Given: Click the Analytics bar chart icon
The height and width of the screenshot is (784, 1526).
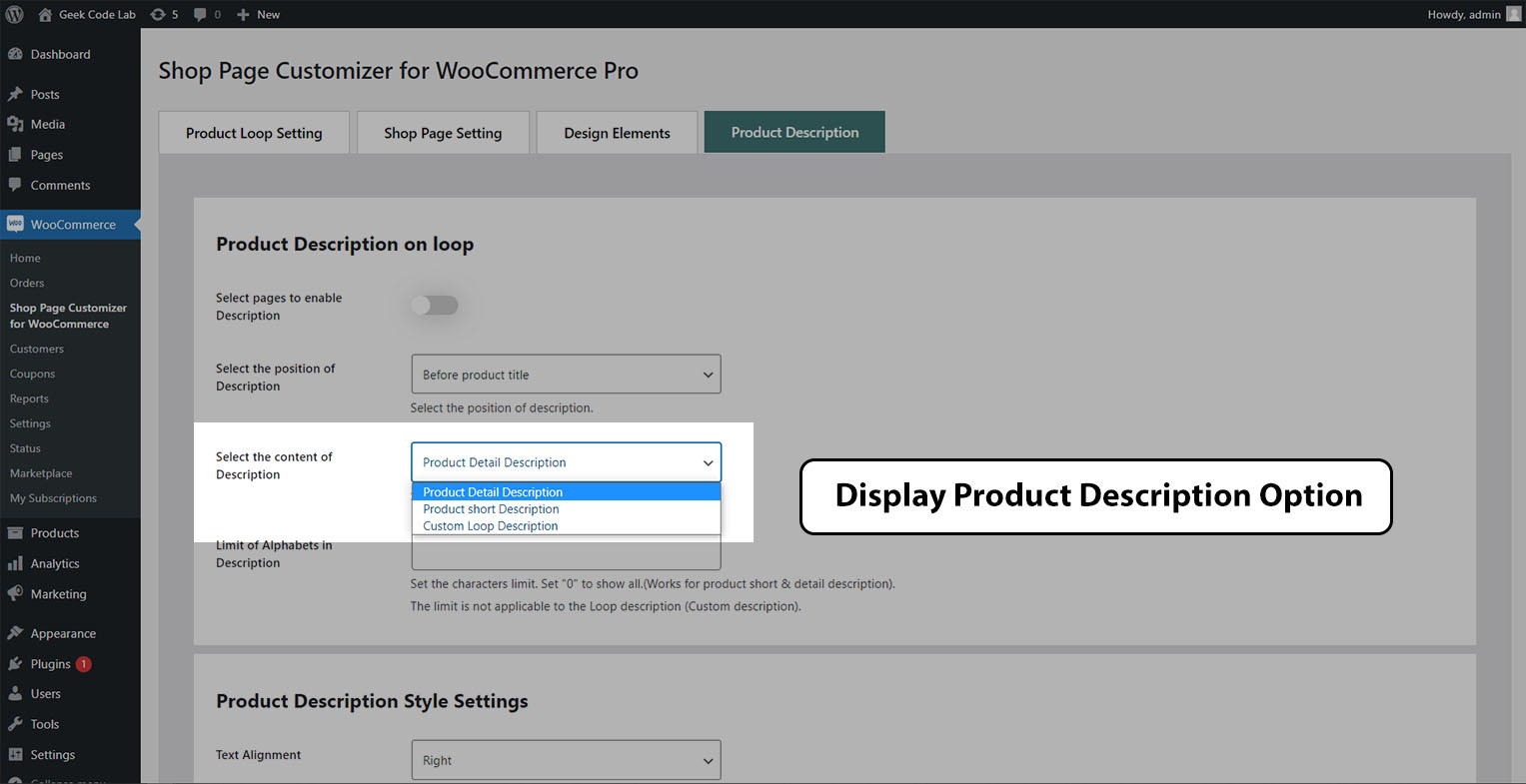Looking at the screenshot, I should [x=15, y=563].
